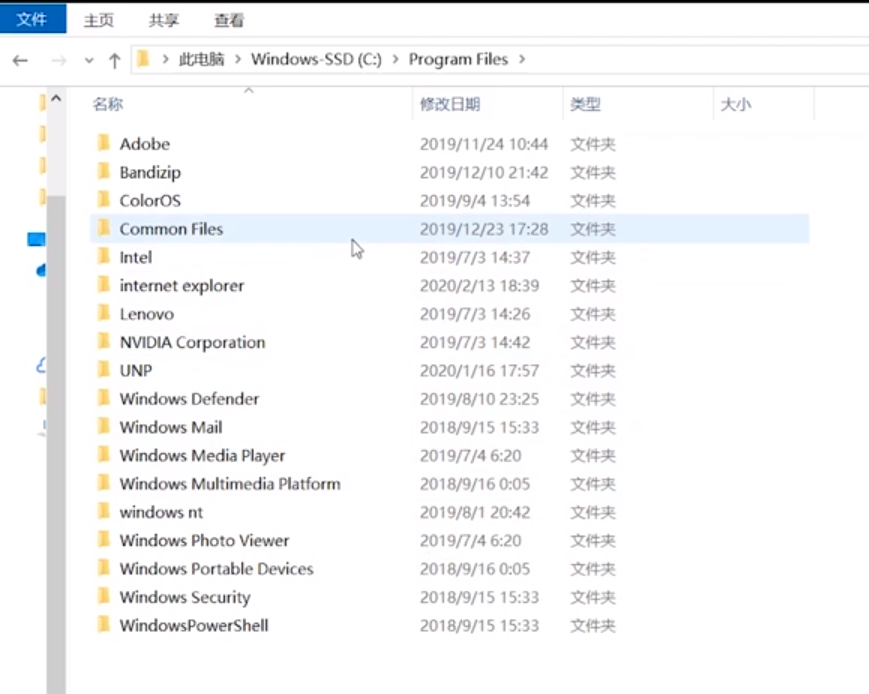Click date 2020/2/13 18:39 cell
Screen dimensions: 869x694
[479, 285]
